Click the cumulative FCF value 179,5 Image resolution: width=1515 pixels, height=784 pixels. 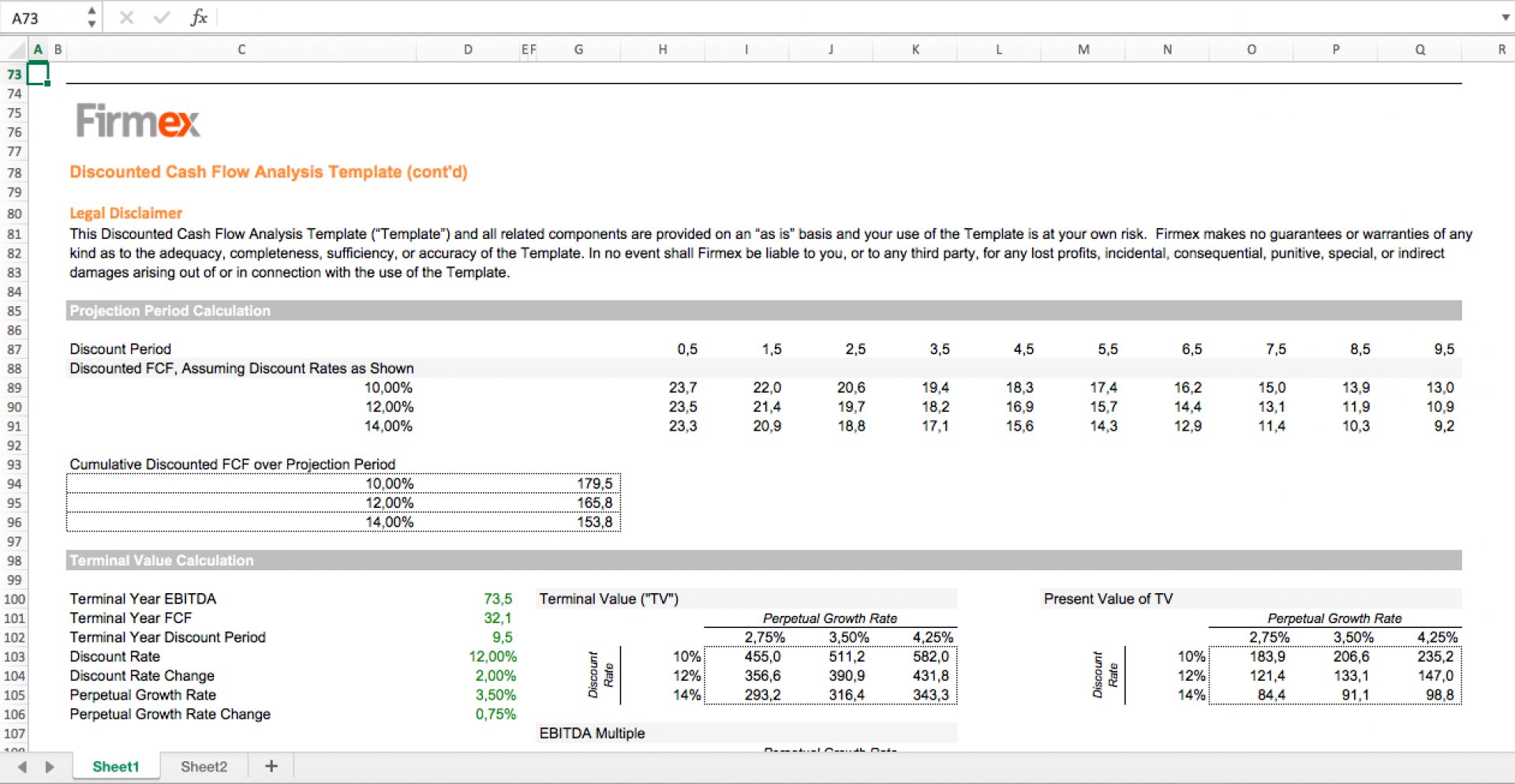click(595, 483)
